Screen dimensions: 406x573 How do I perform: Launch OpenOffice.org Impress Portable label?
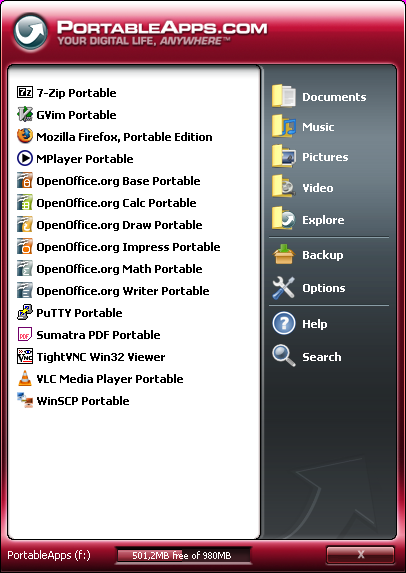pos(128,247)
